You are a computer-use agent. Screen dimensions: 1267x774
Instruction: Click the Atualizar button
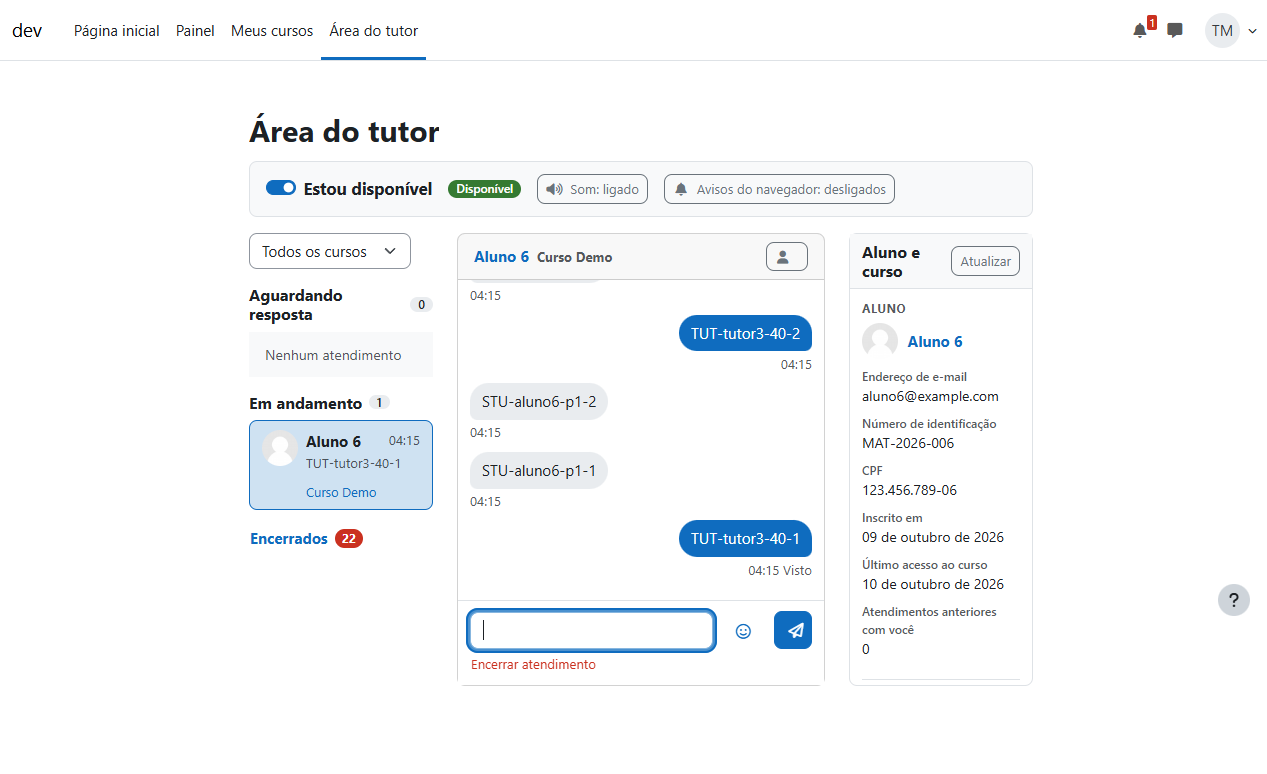point(985,261)
